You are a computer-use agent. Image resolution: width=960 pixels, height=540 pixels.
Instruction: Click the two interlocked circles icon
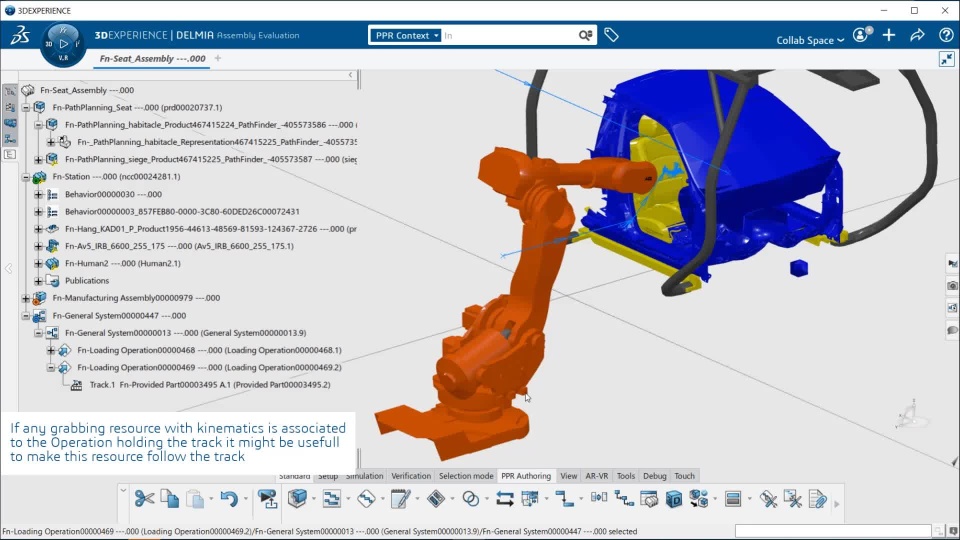click(x=470, y=499)
